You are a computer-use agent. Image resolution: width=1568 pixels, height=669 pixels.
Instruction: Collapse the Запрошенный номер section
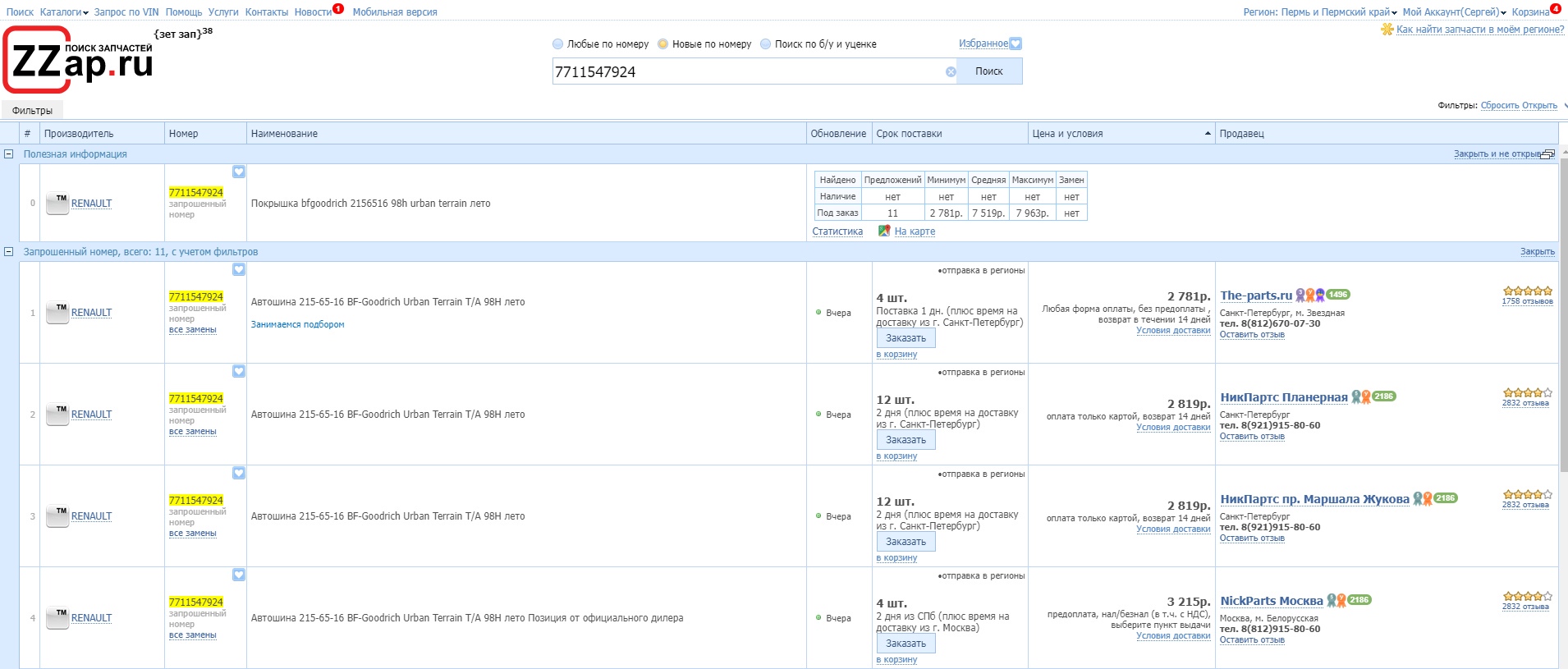pos(8,251)
